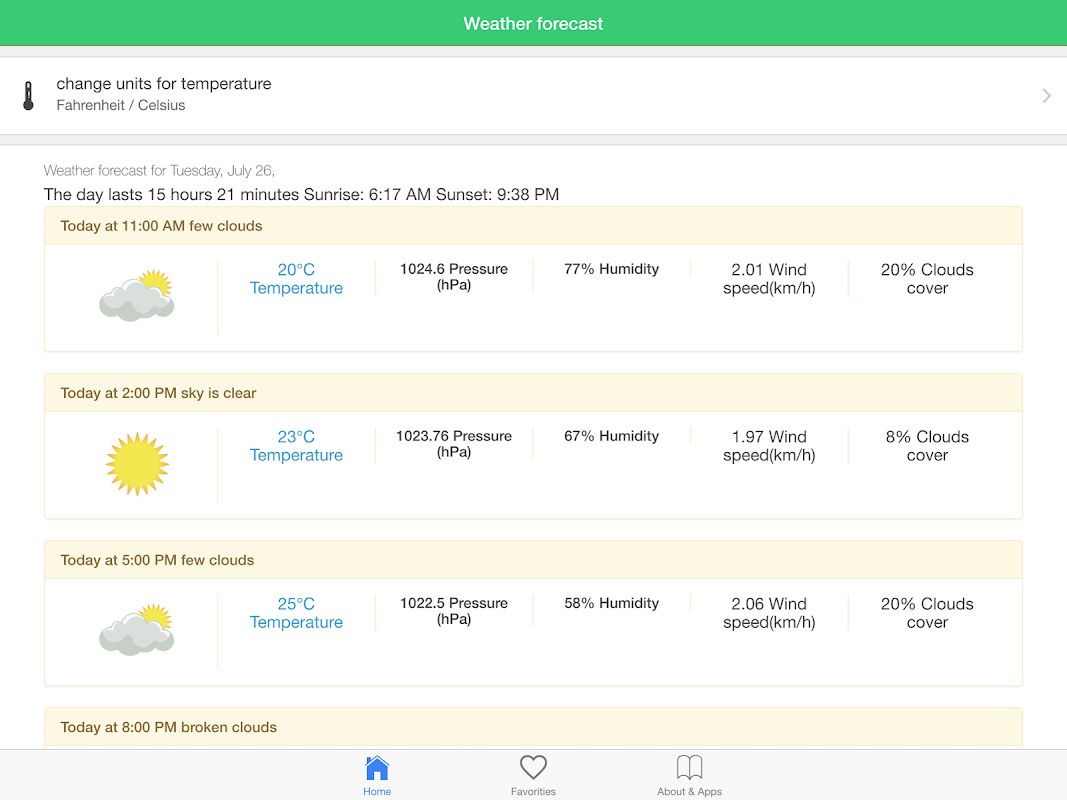1067x800 pixels.
Task: Click the sun icon for 2:00 PM
Action: tap(137, 464)
